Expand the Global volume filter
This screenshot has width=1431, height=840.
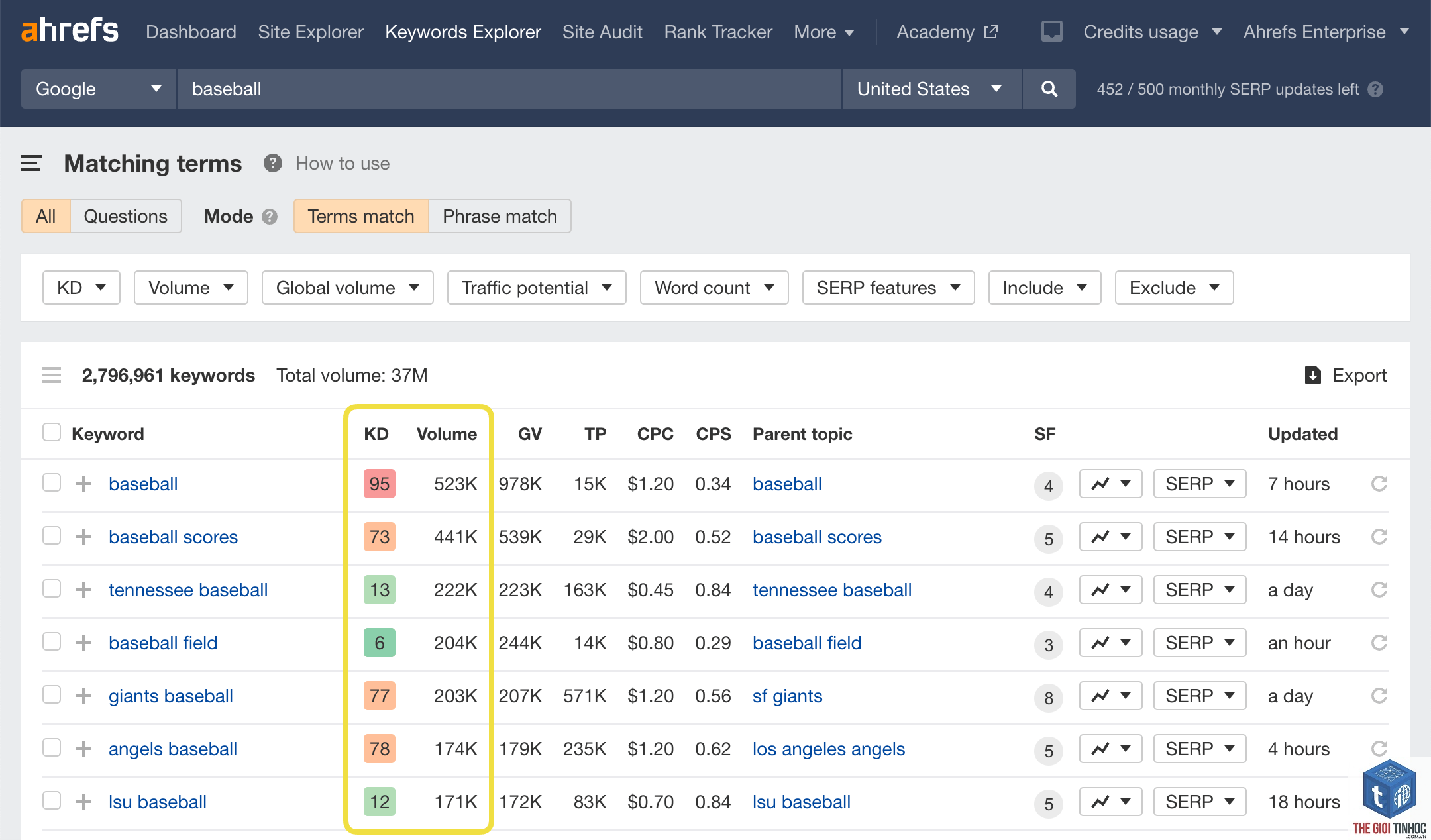[x=347, y=288]
